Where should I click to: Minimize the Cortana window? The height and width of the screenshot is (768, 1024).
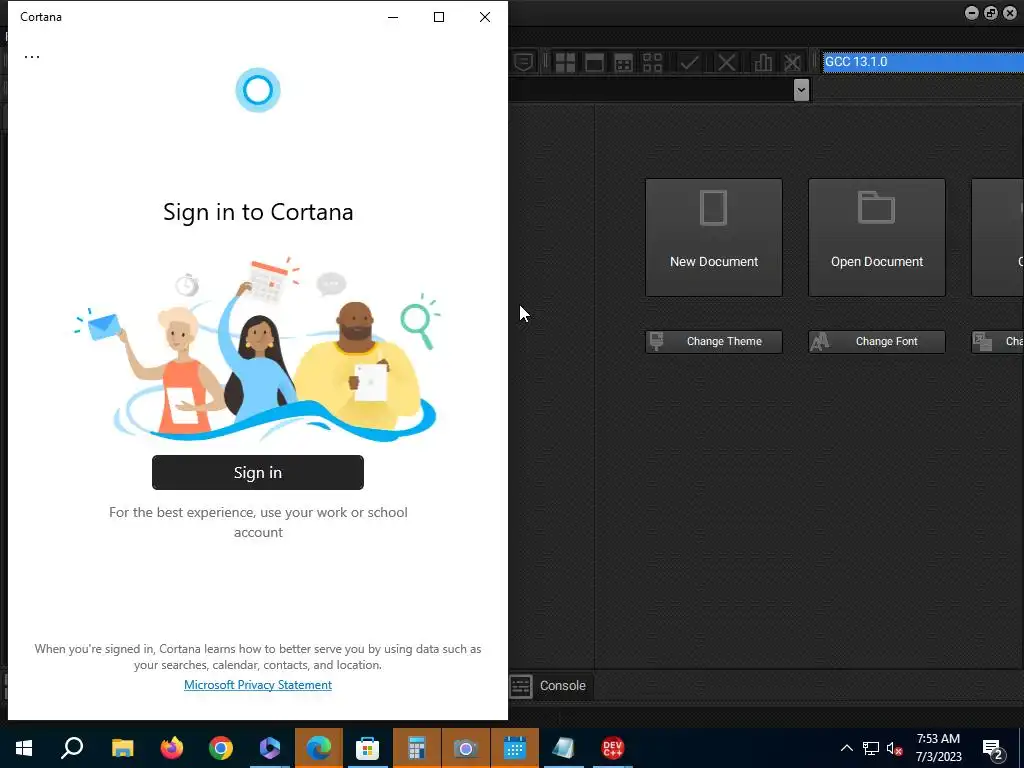(x=393, y=17)
